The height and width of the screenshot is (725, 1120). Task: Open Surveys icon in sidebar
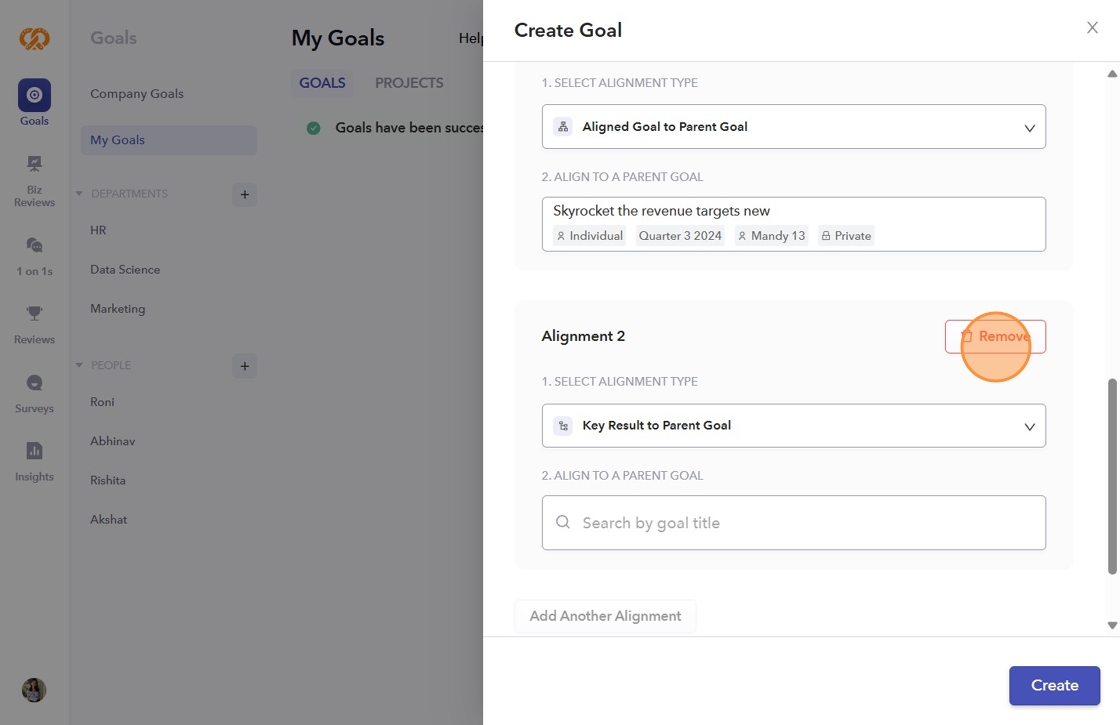(34, 383)
